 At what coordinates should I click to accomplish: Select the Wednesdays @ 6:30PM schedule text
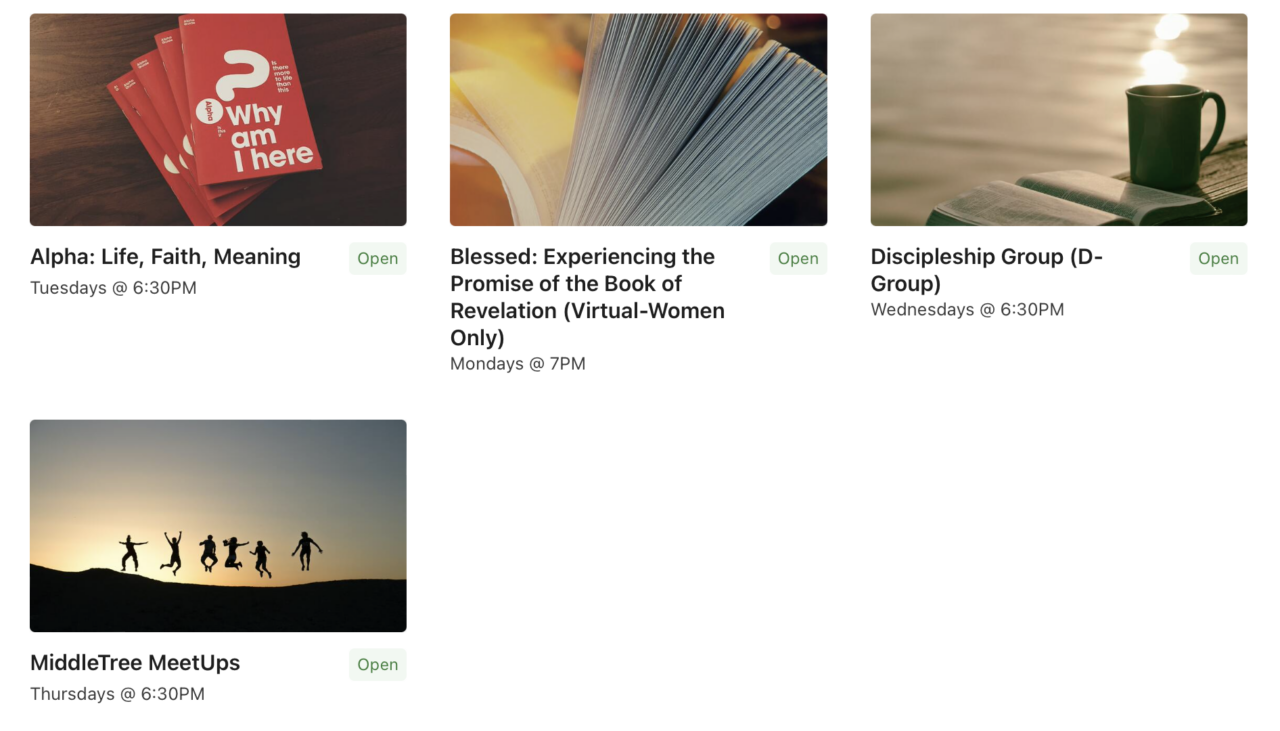point(967,310)
